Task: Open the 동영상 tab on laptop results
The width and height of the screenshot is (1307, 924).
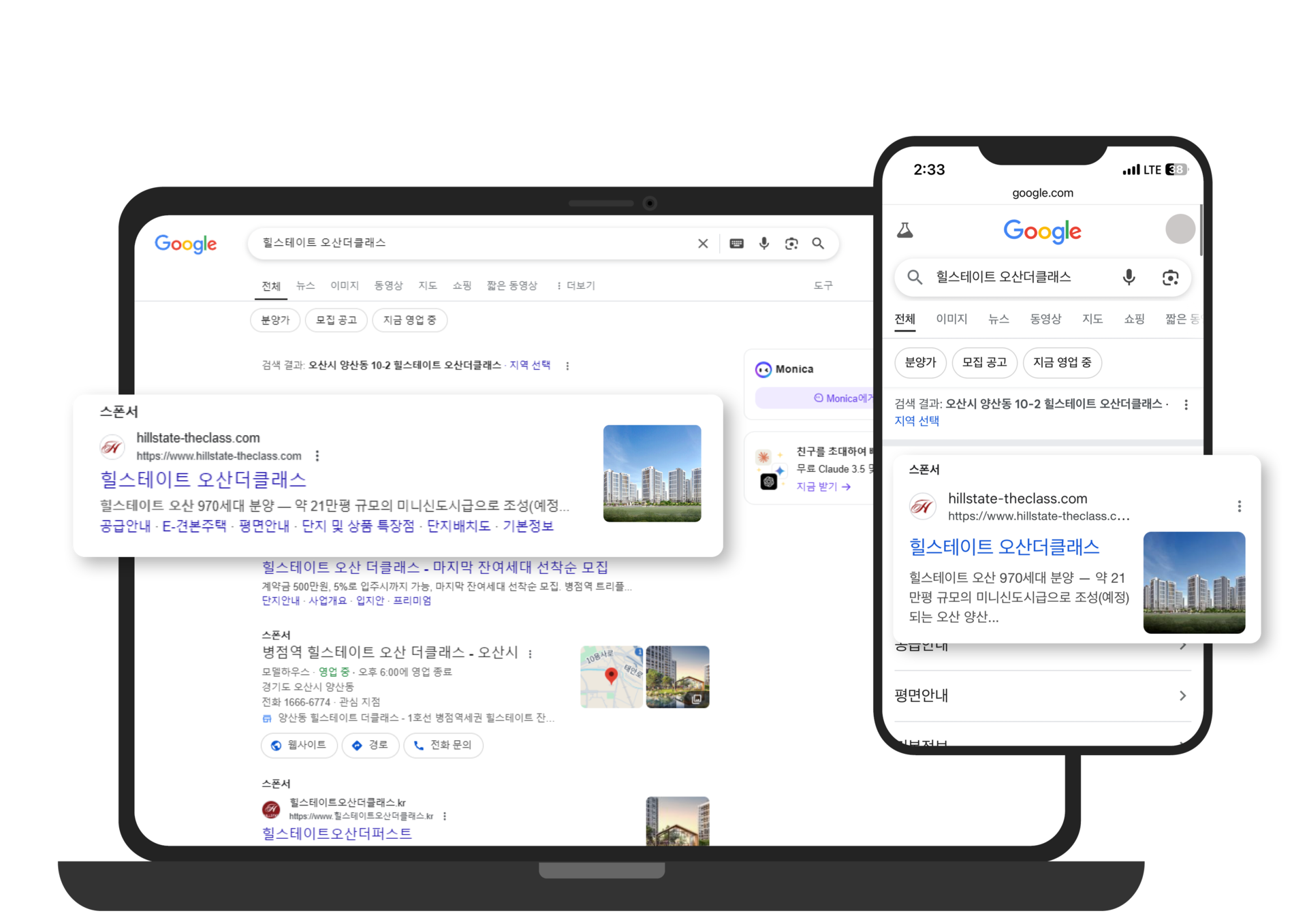Action: click(x=388, y=285)
